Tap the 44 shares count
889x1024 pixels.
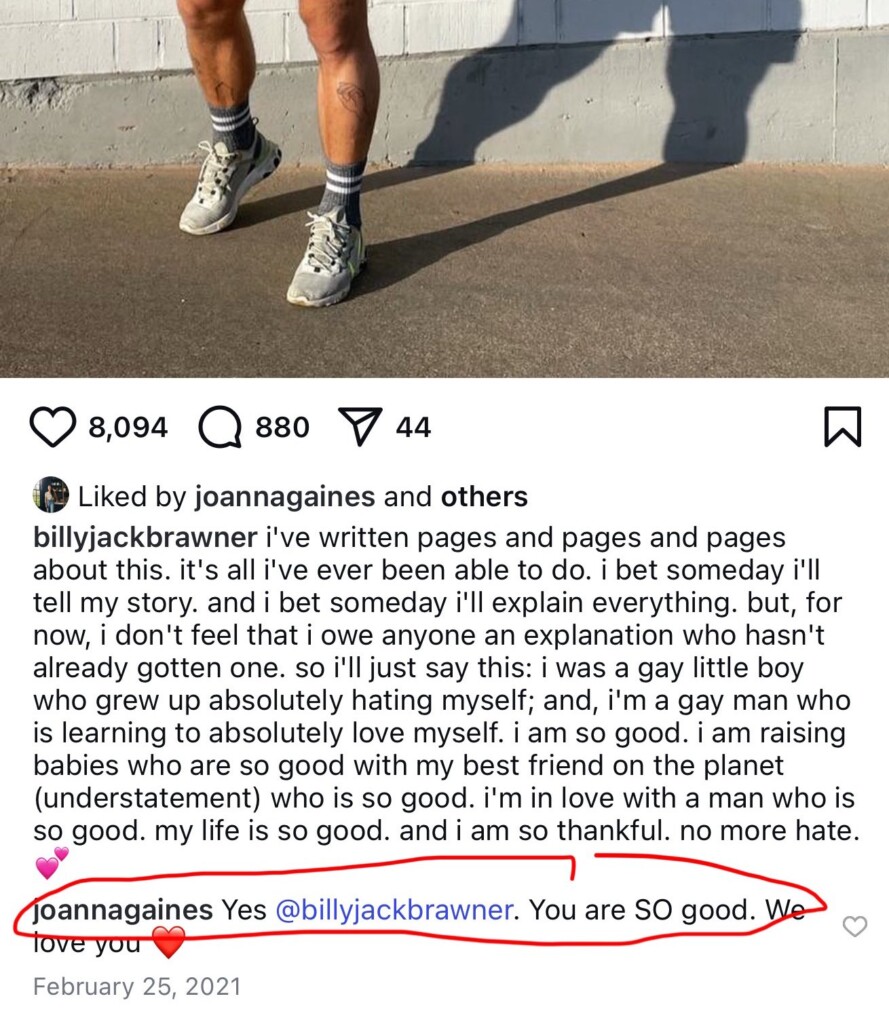[413, 427]
